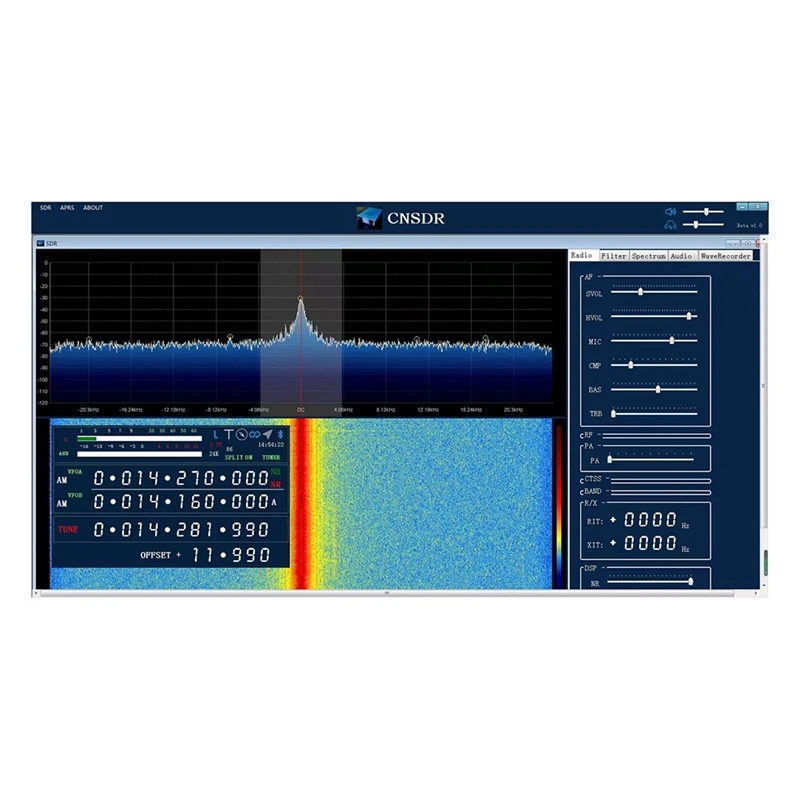The height and width of the screenshot is (800, 800).
Task: Click the TUNER button
Action: pos(271,457)
